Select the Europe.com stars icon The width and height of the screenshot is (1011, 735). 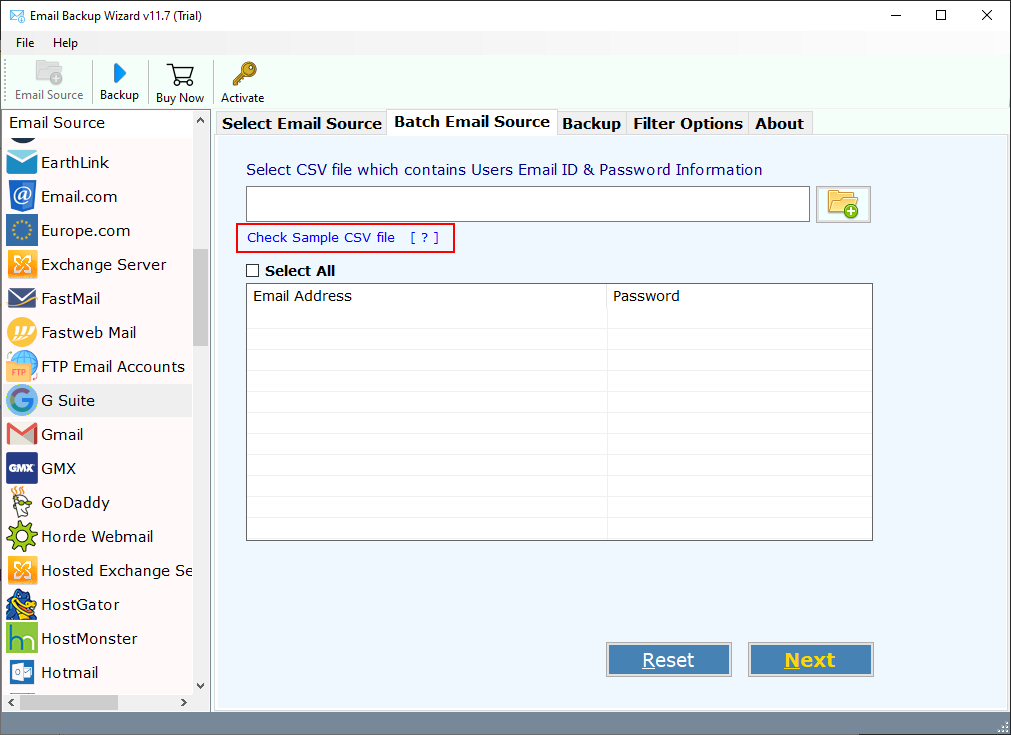[x=22, y=230]
